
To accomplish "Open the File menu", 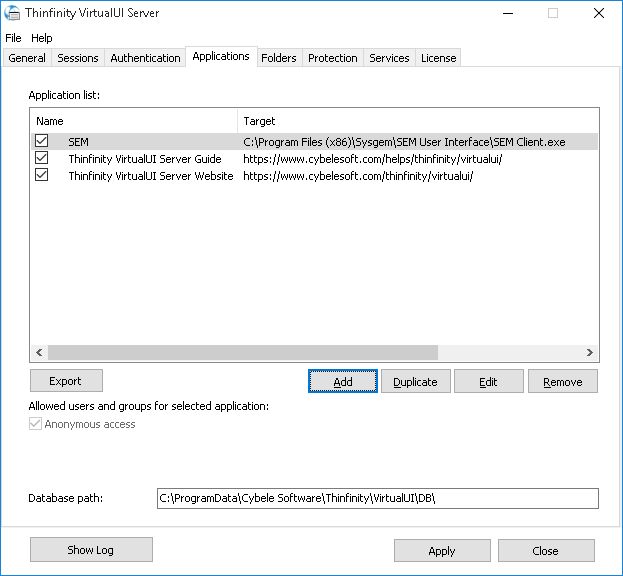I will click(x=13, y=38).
